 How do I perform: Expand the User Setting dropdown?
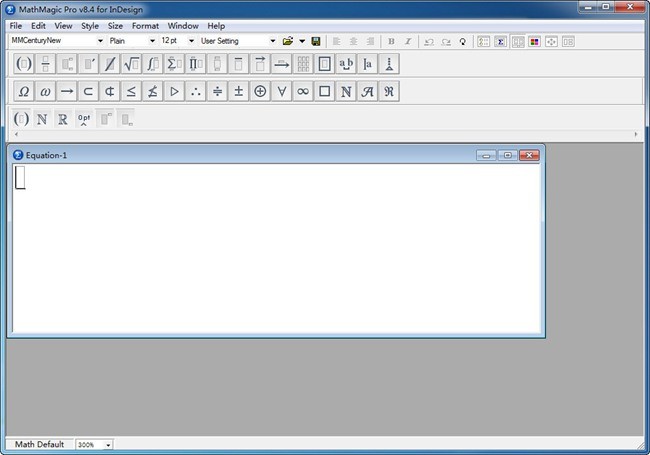[272, 41]
